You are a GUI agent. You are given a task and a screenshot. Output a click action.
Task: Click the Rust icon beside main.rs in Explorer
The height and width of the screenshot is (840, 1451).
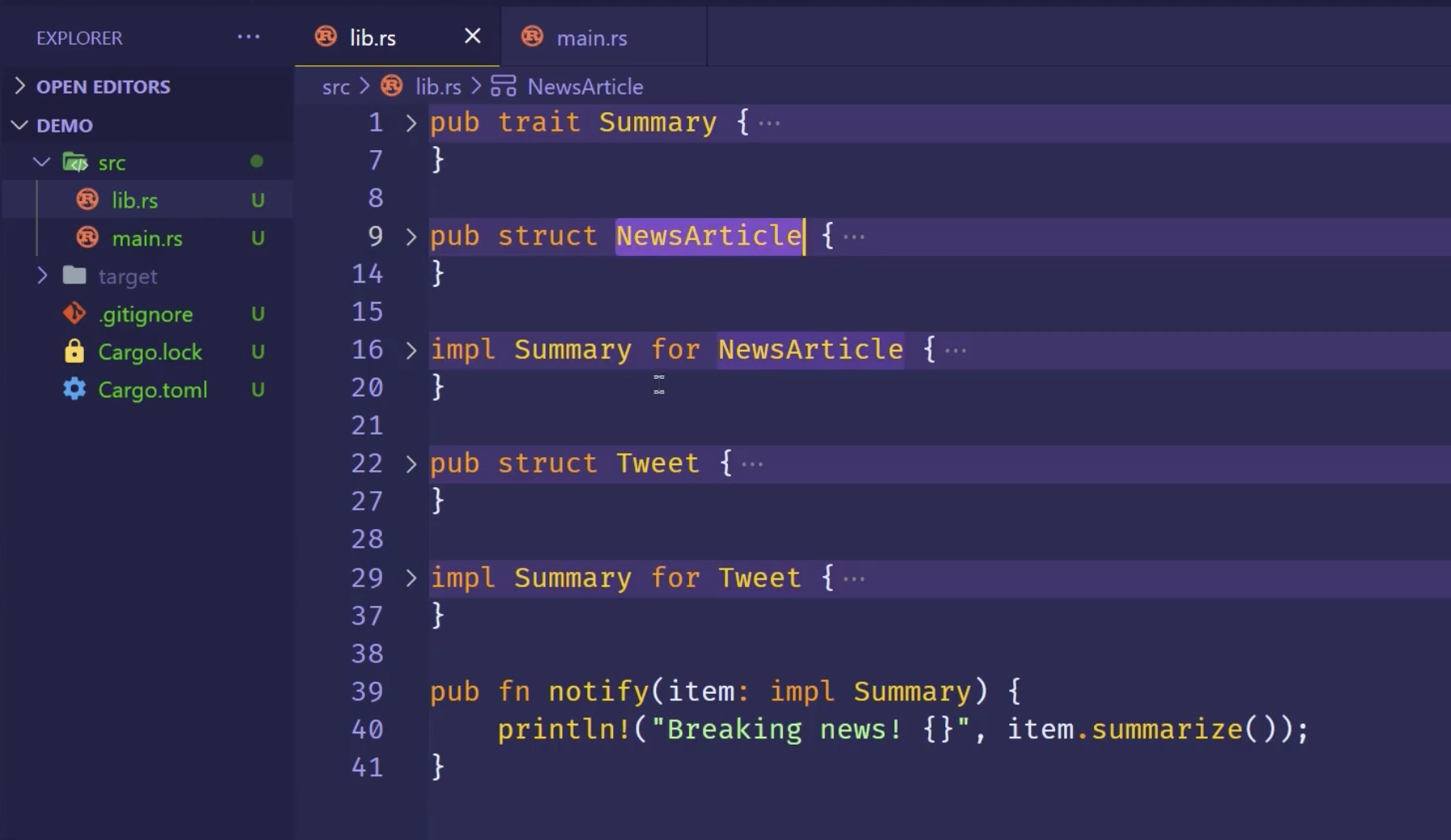pos(87,238)
